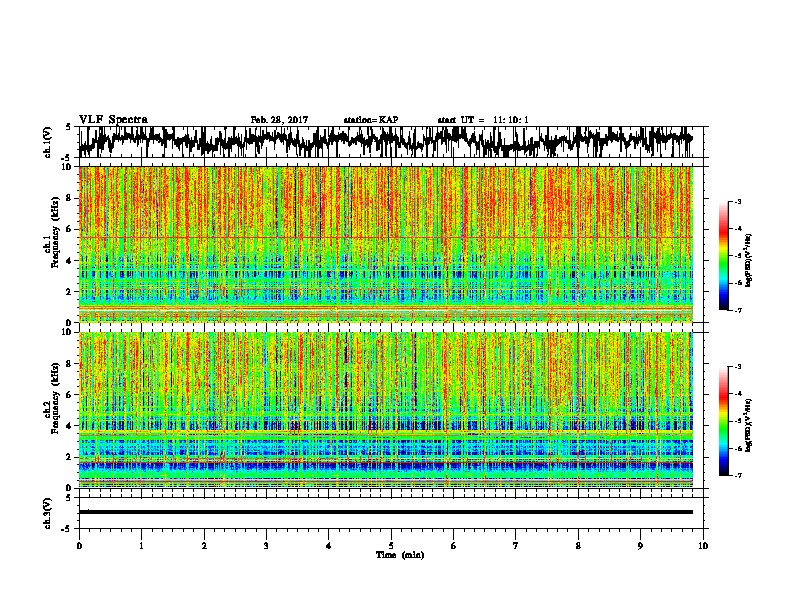
Task: Click the "ch.1(V)" waveform axis label
Action: click(48, 142)
